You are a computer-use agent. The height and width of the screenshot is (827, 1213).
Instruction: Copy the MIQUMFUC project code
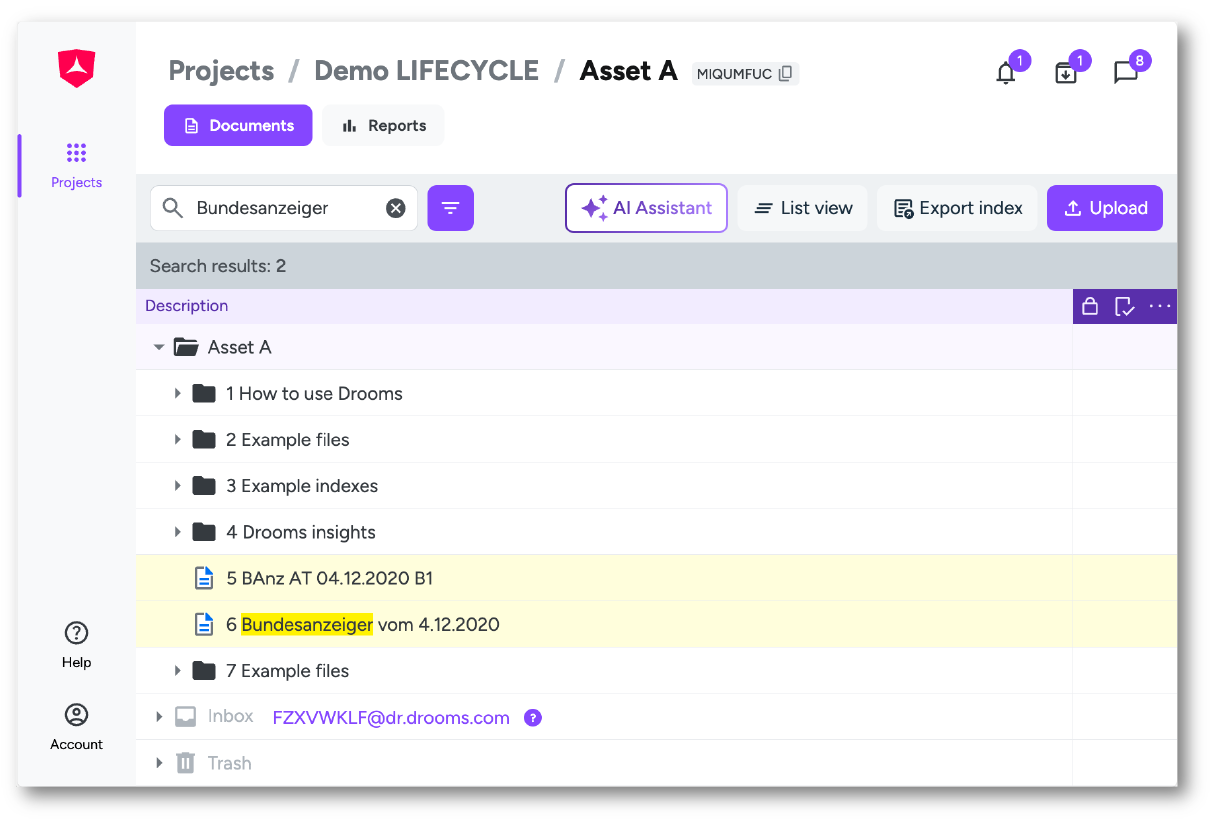point(786,73)
